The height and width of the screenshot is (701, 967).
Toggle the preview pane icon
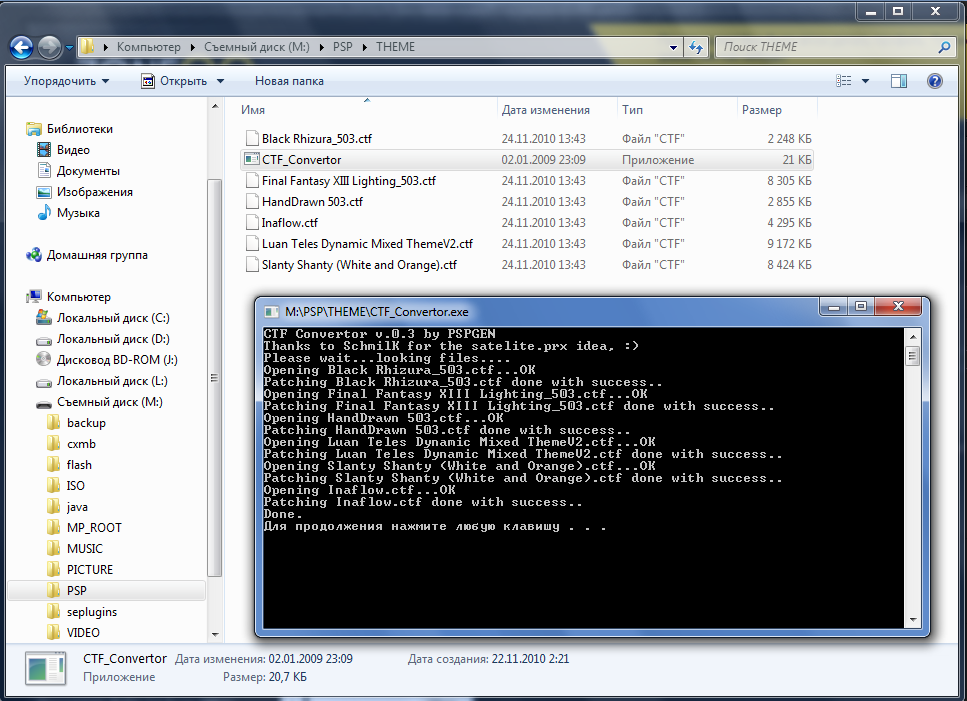click(899, 81)
